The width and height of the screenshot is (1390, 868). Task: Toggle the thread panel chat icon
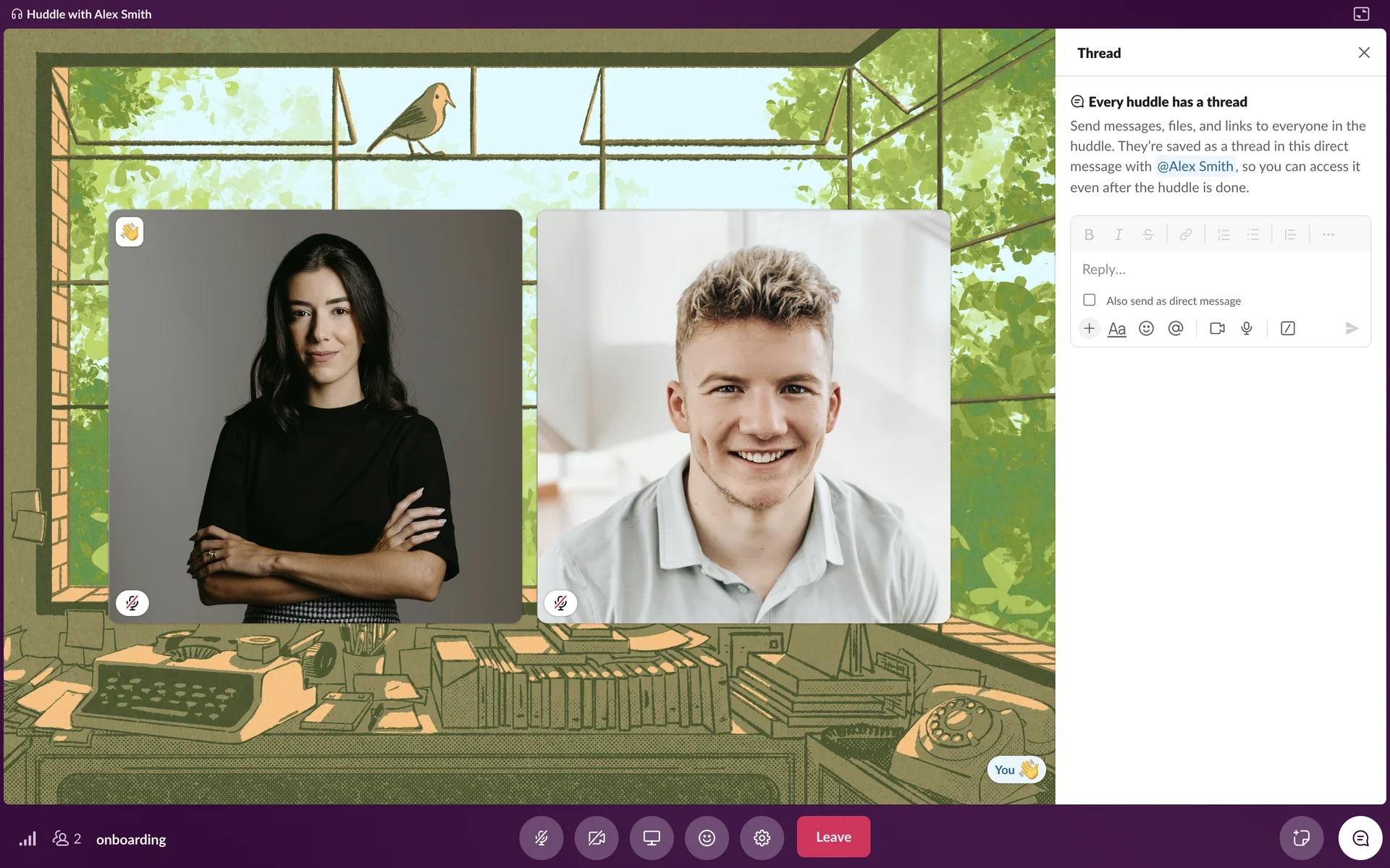(x=1360, y=838)
